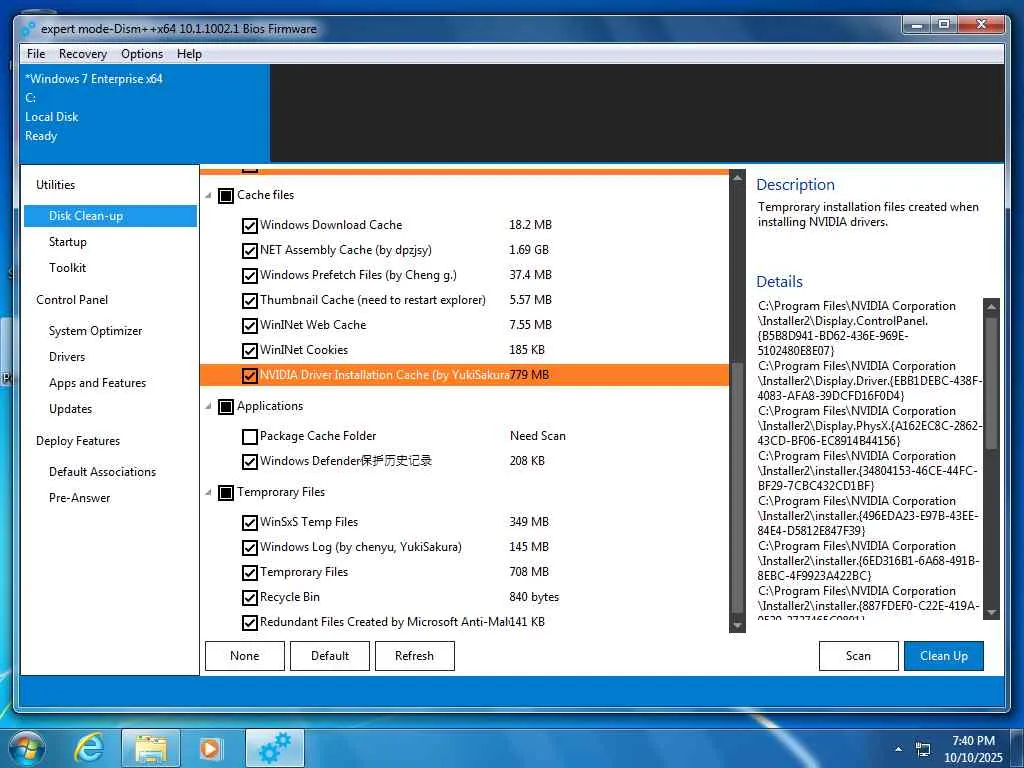Viewport: 1024px width, 768px height.
Task: Click the cleanup list scroll-down arrow
Action: [737, 625]
